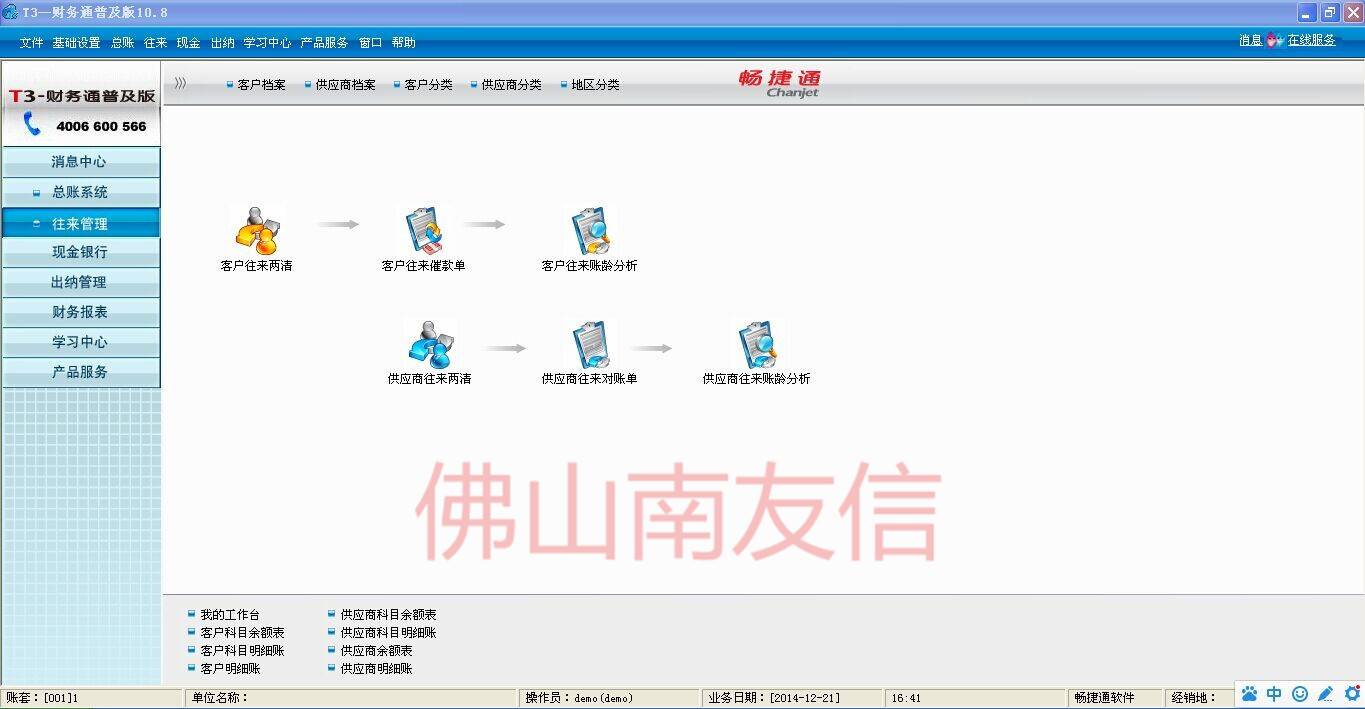Open 供应商档案 shortcut
This screenshot has height=709, width=1365.
pyautogui.click(x=346, y=85)
